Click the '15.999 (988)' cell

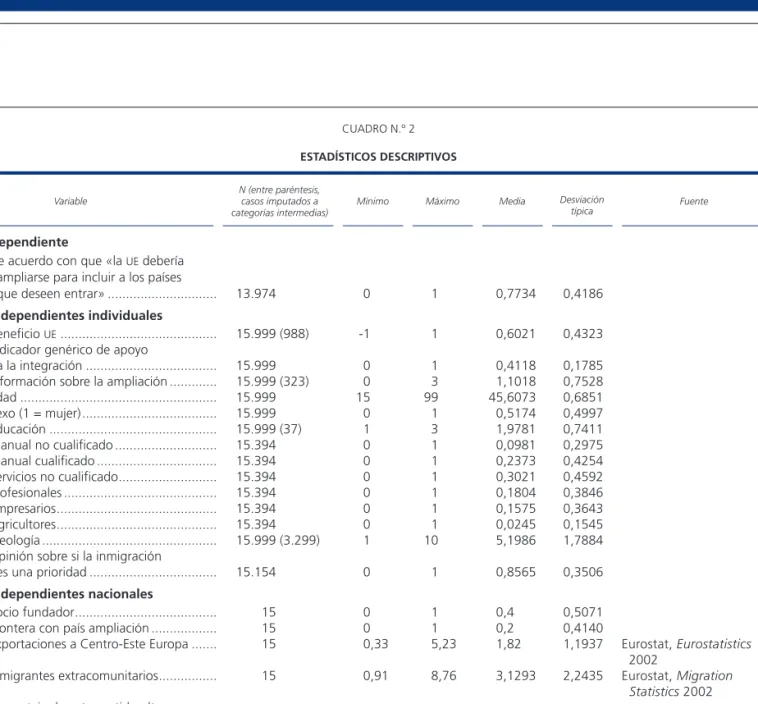click(272, 334)
